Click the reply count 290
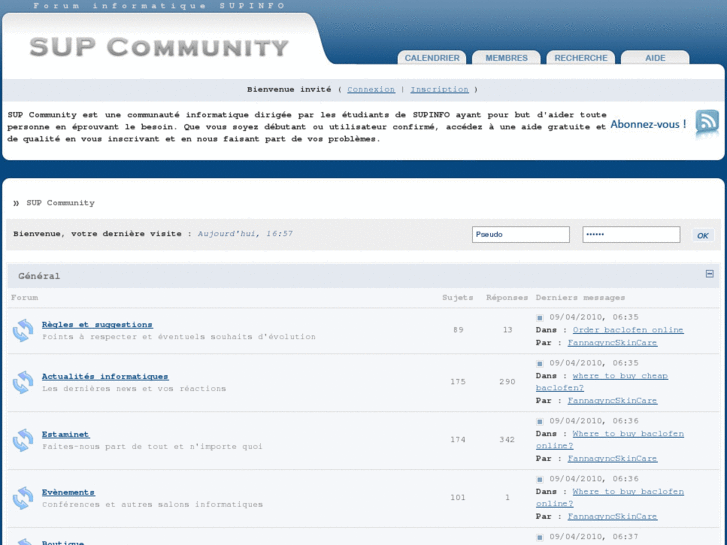 point(507,382)
